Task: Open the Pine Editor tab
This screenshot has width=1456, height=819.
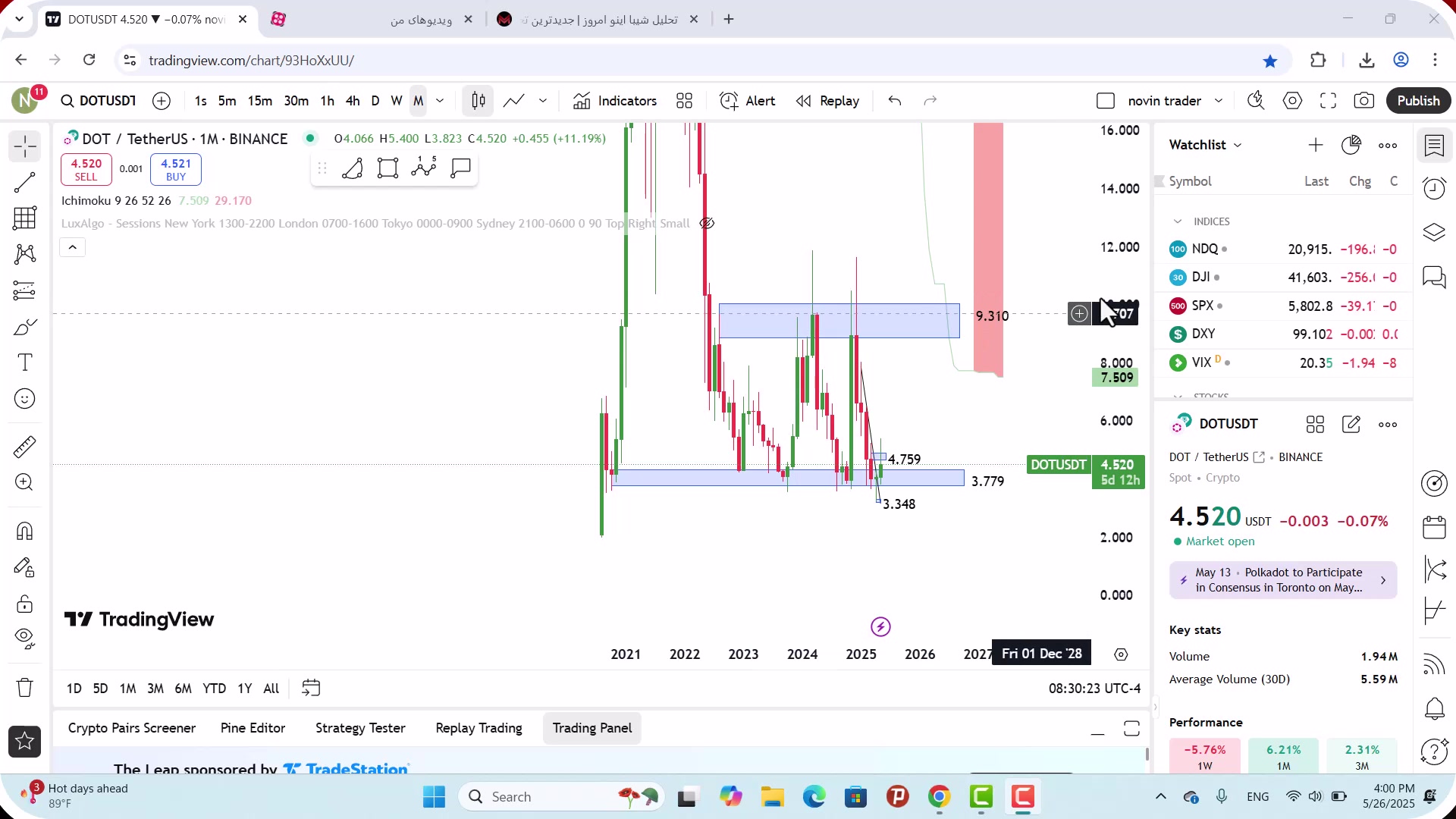Action: (x=253, y=728)
